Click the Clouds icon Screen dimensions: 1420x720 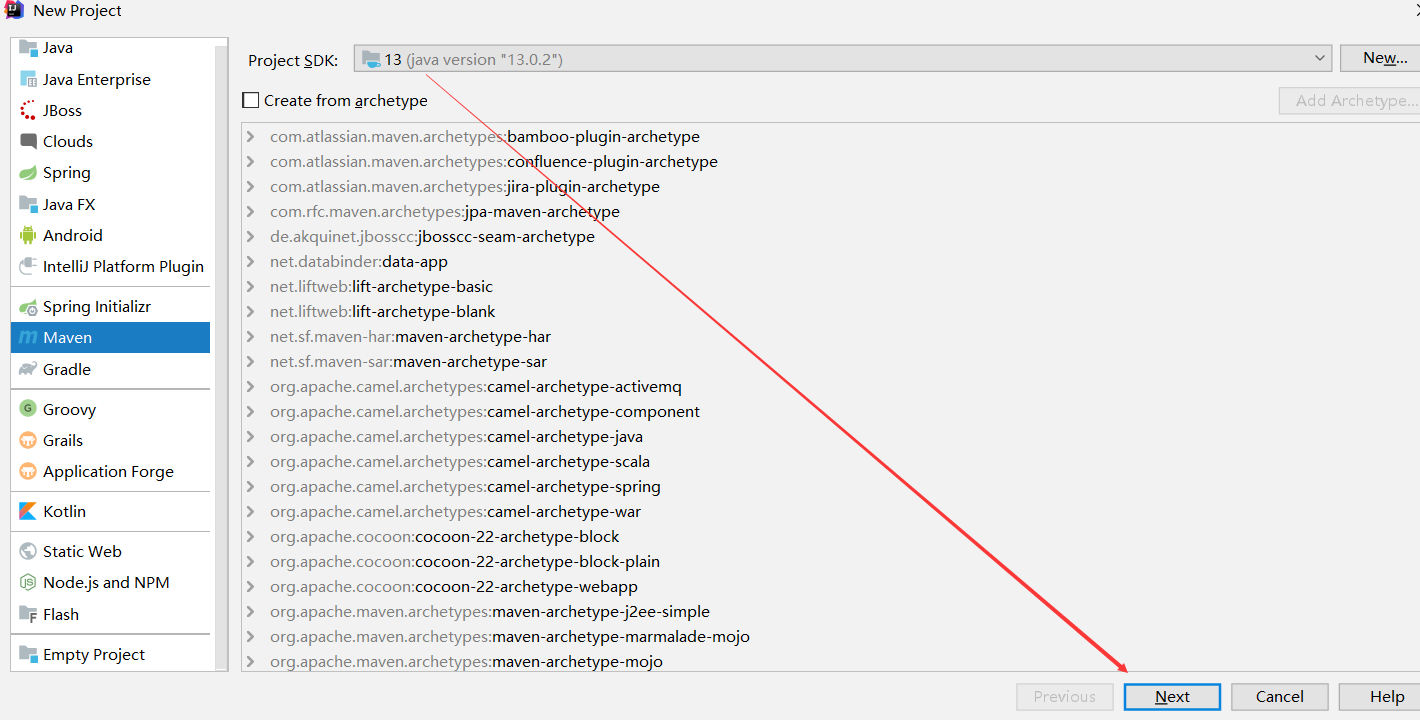[28, 141]
